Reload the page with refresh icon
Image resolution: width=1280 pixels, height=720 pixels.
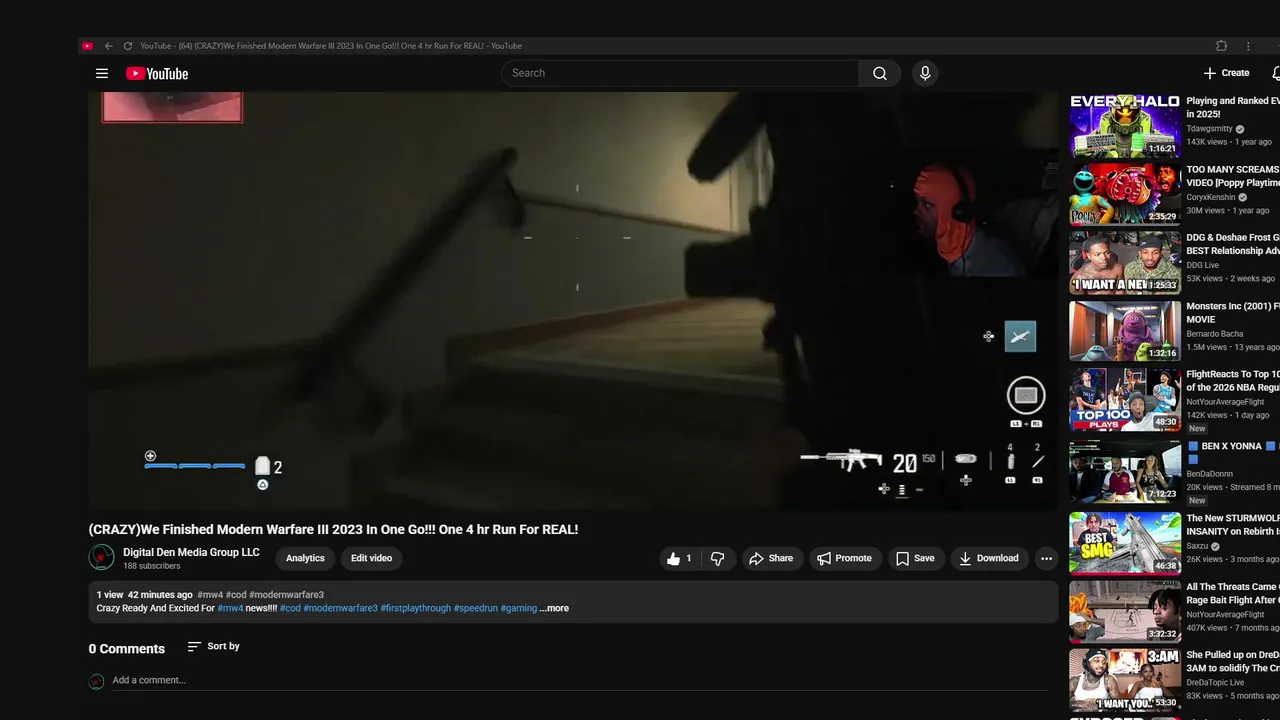click(127, 46)
